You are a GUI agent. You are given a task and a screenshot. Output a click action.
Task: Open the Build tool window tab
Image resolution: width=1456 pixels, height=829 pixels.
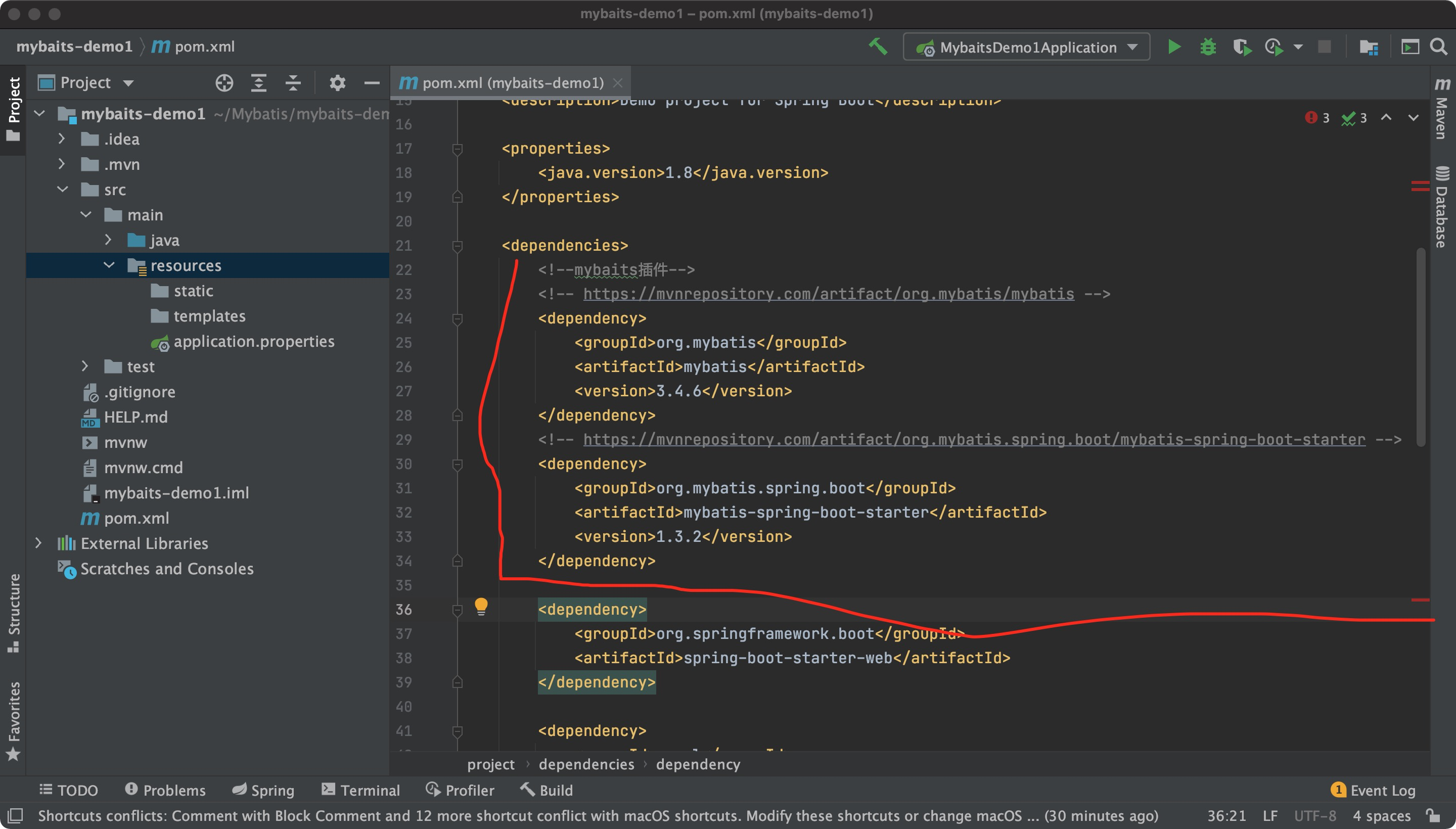click(547, 790)
